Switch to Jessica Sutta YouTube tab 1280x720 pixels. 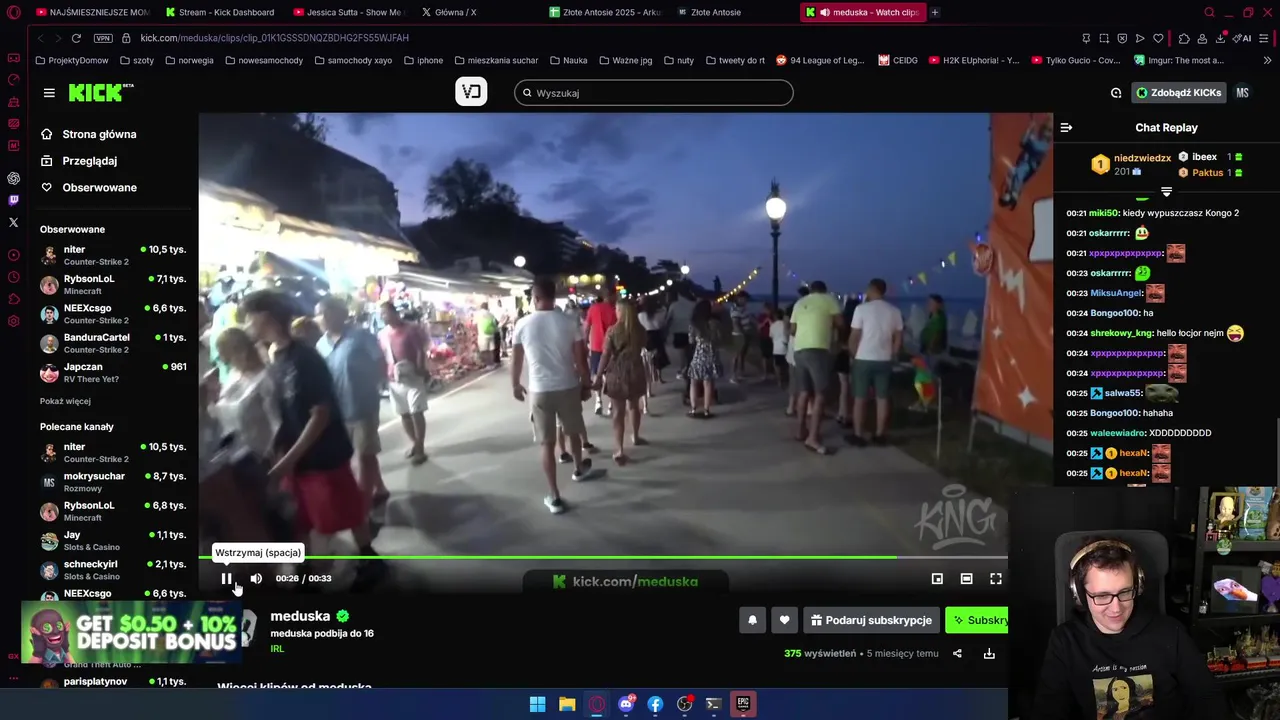[x=346, y=12]
